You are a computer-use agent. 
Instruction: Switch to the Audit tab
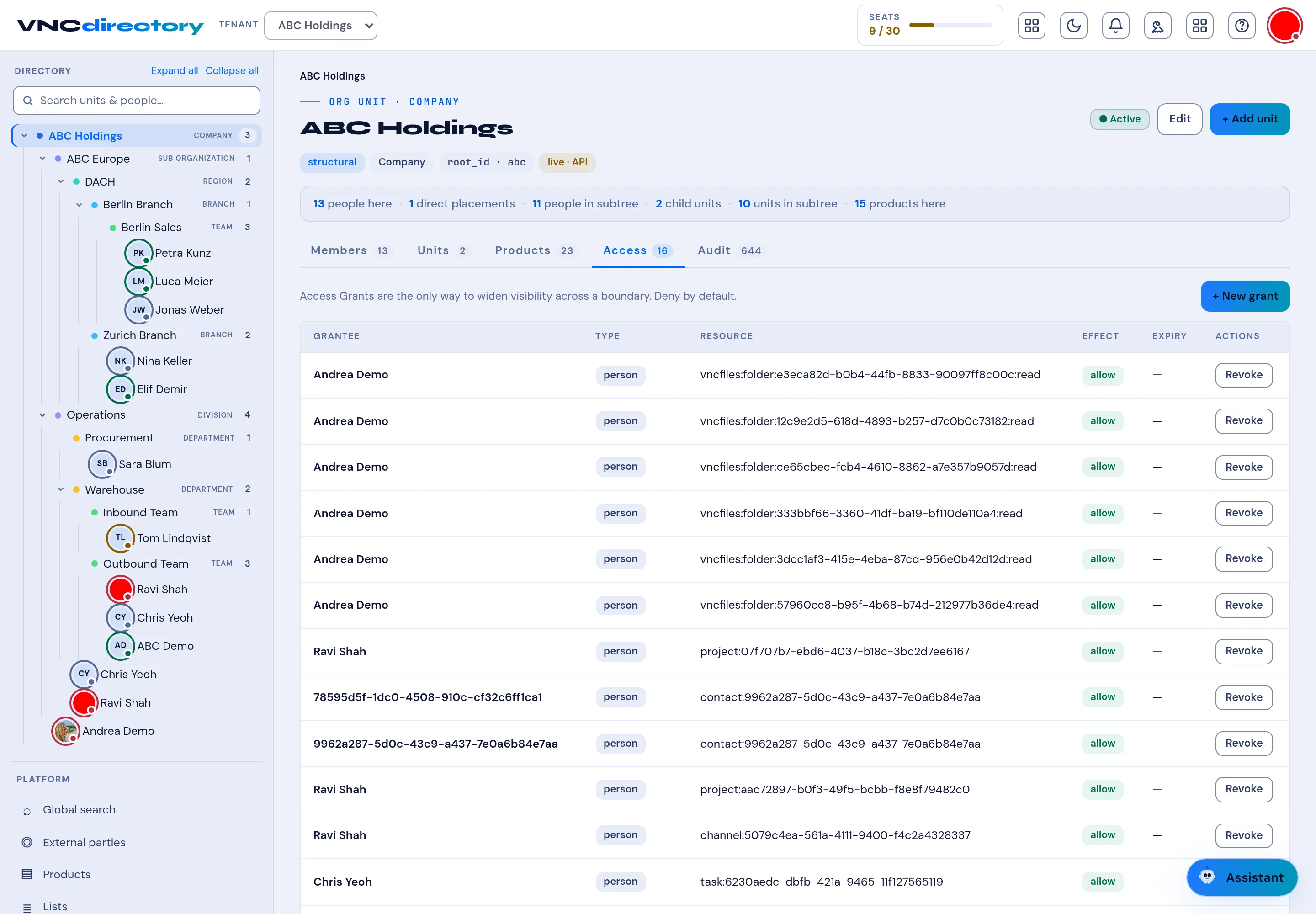730,251
